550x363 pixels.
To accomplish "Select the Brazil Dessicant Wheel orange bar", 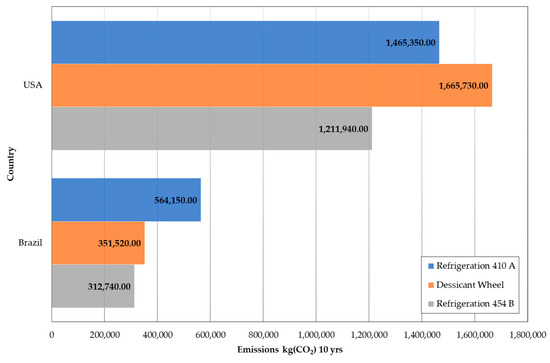I will 98,243.
